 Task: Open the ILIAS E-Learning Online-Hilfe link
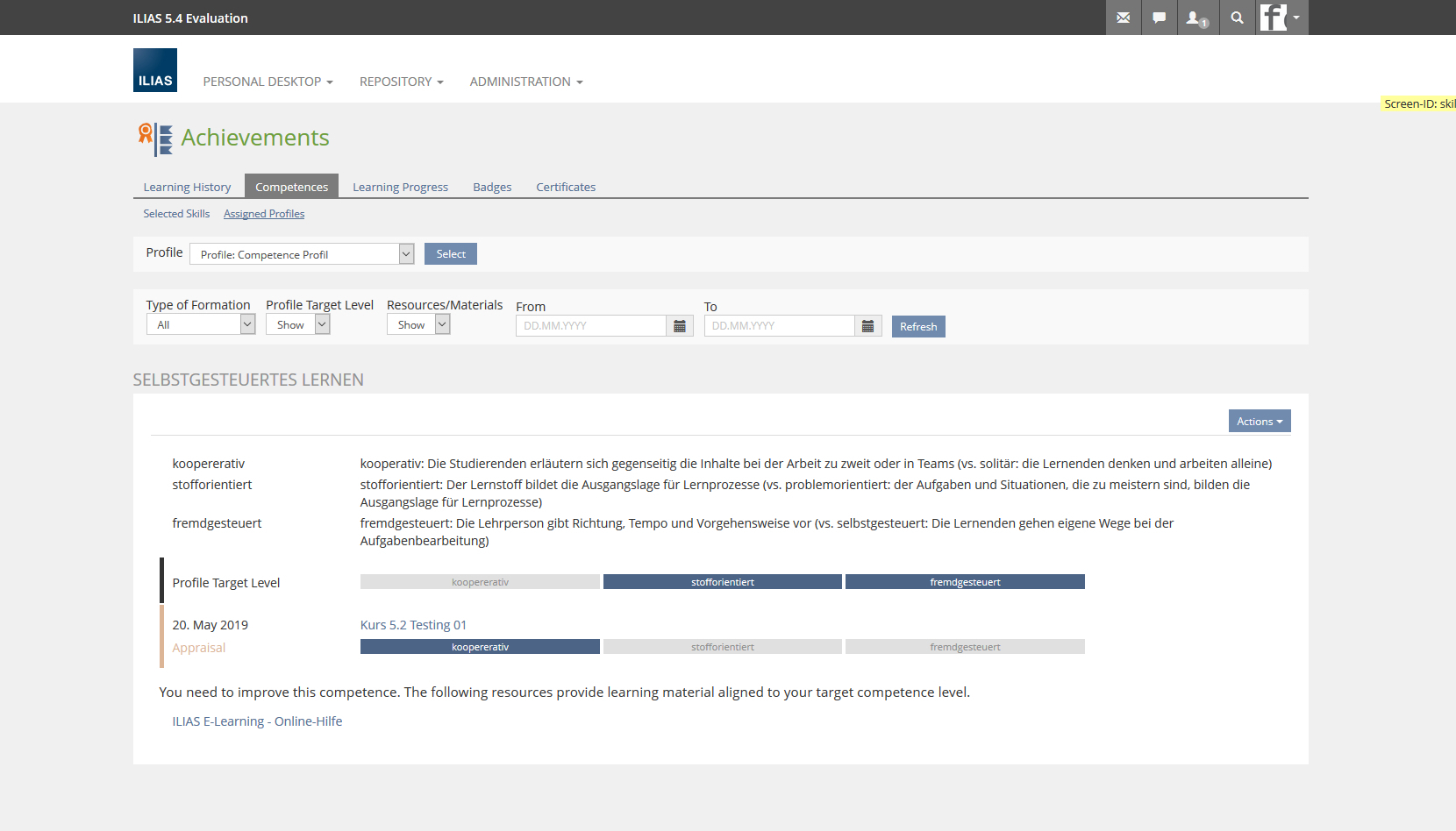point(257,721)
